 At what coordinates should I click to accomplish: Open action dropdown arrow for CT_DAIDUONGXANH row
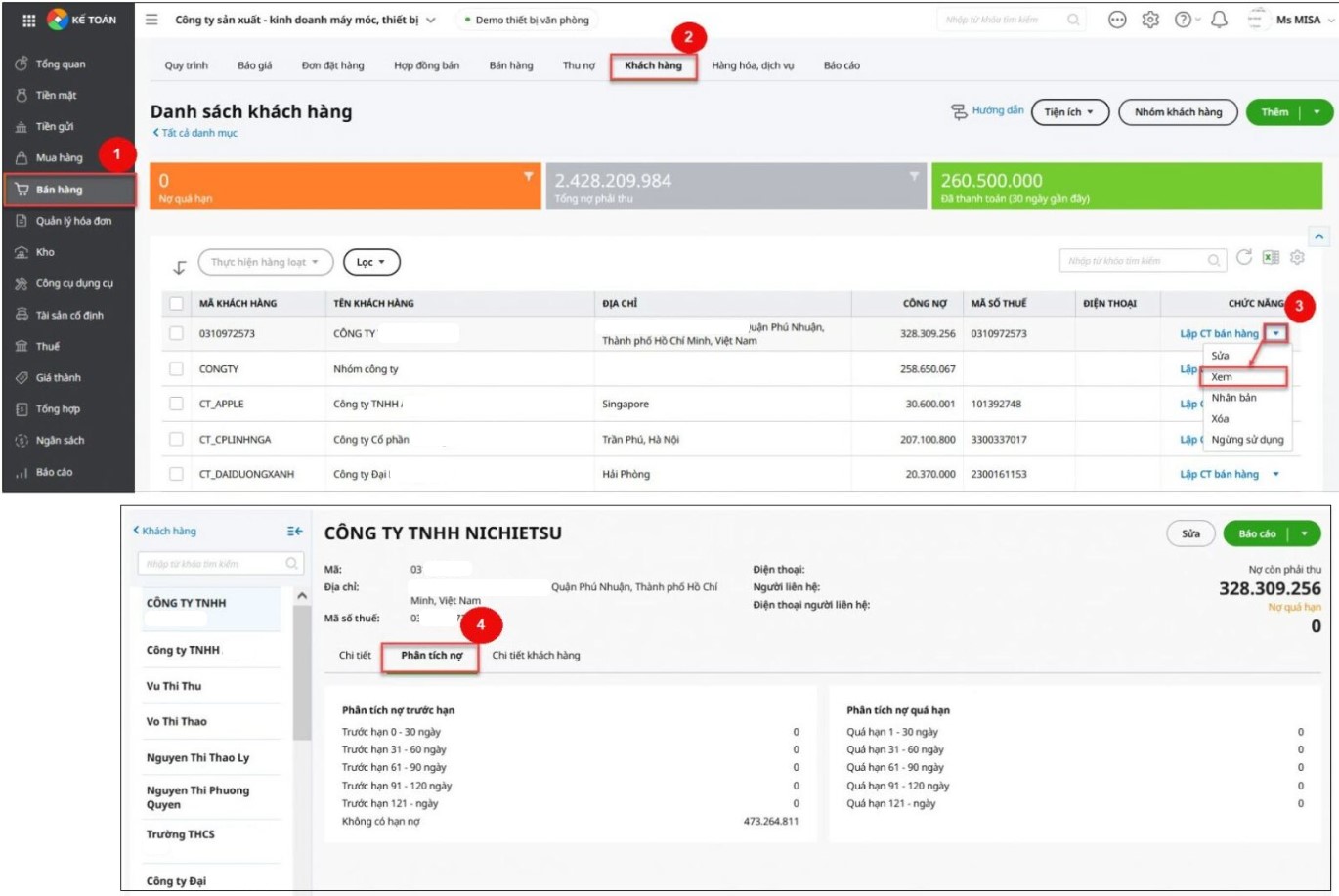[x=1275, y=474]
